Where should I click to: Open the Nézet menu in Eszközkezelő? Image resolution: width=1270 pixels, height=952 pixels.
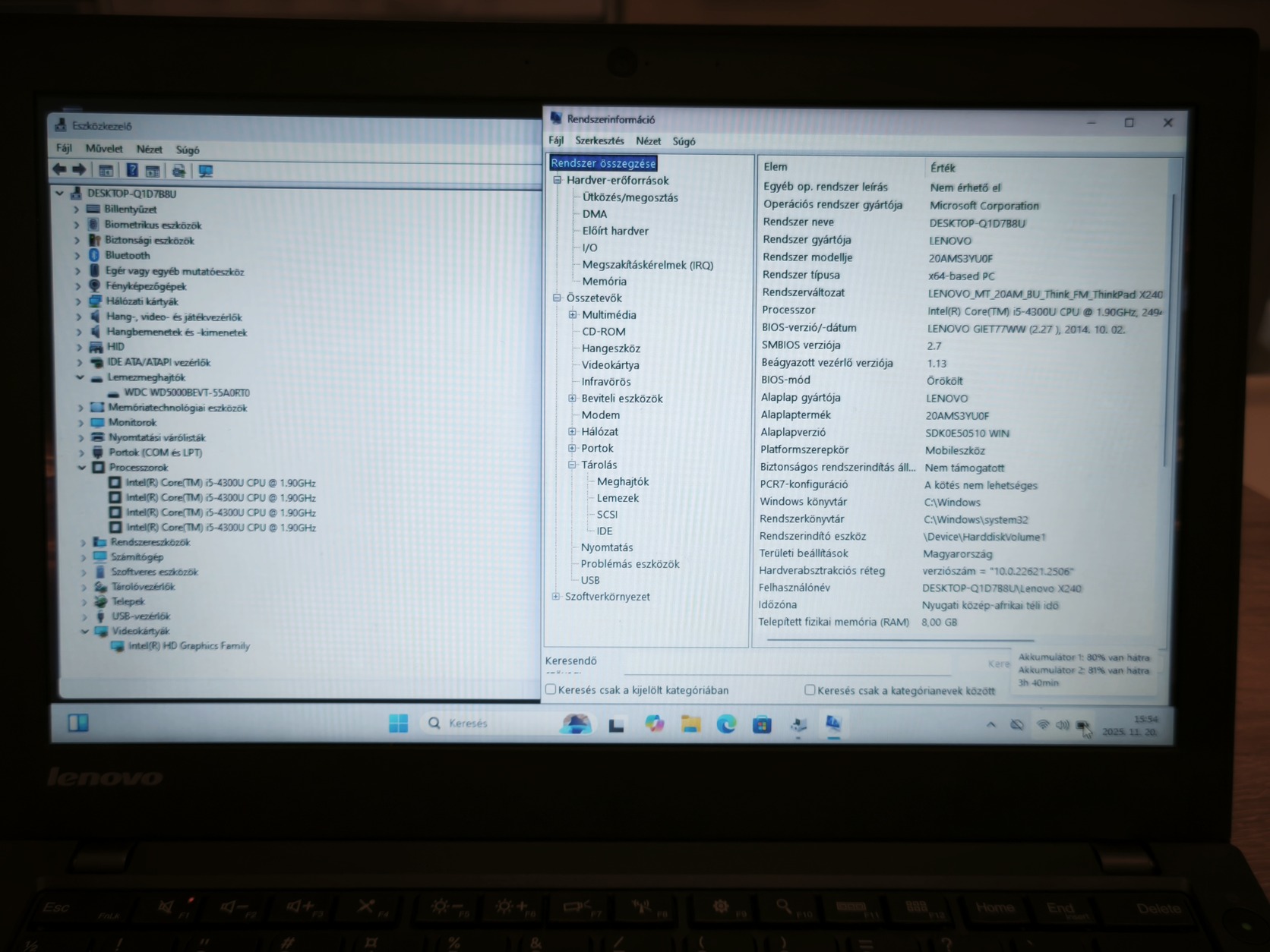[149, 150]
